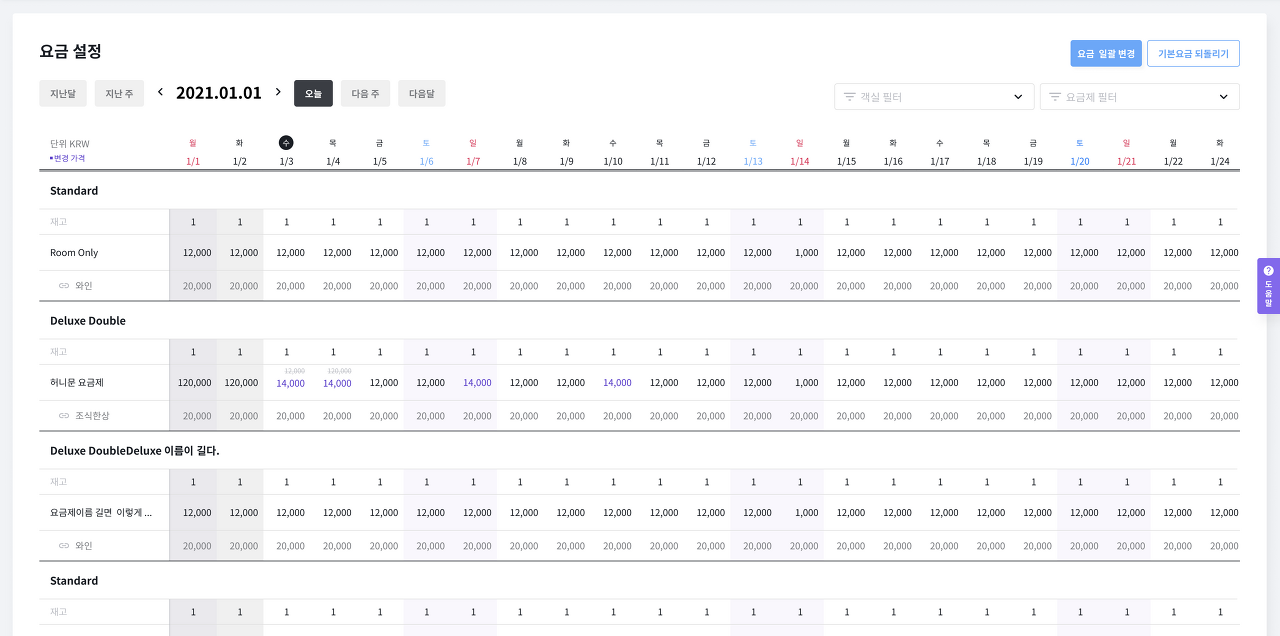The image size is (1280, 636).
Task: Edit 허니문 요금제 changed price 14,000 on 1/3
Action: [x=291, y=383]
